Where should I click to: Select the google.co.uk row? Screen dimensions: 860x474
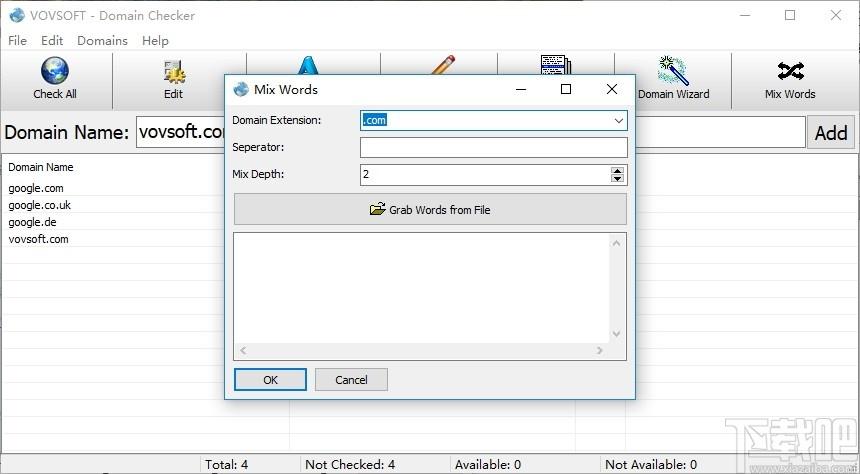click(x=39, y=205)
